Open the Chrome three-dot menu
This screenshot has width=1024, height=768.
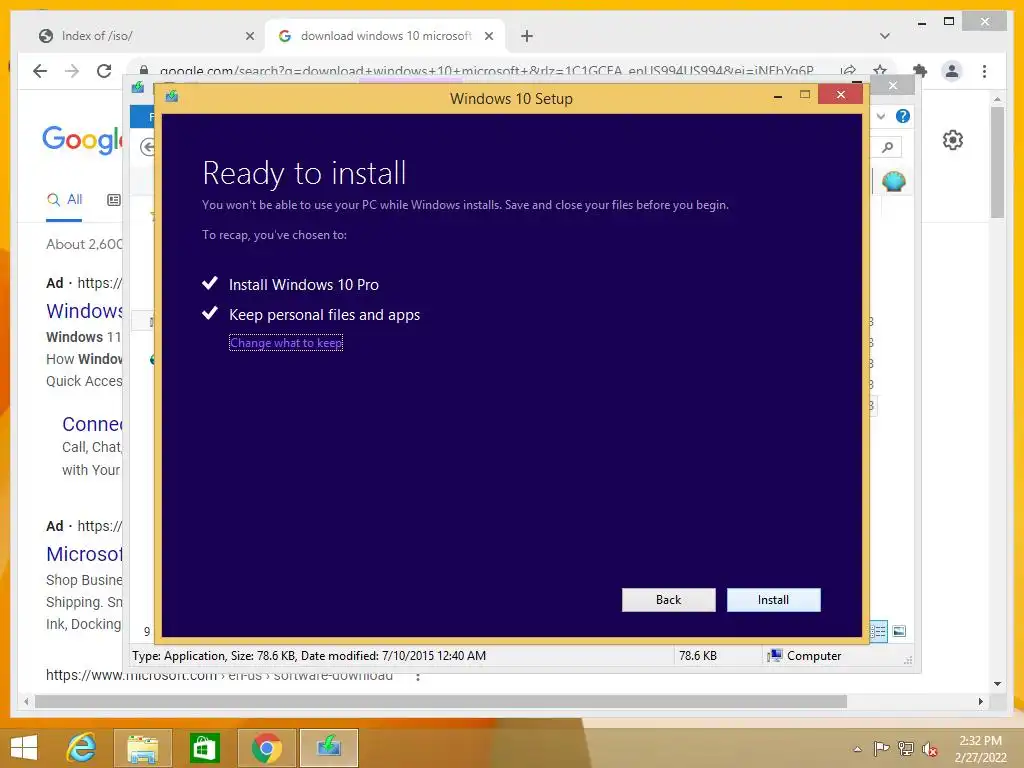click(984, 71)
